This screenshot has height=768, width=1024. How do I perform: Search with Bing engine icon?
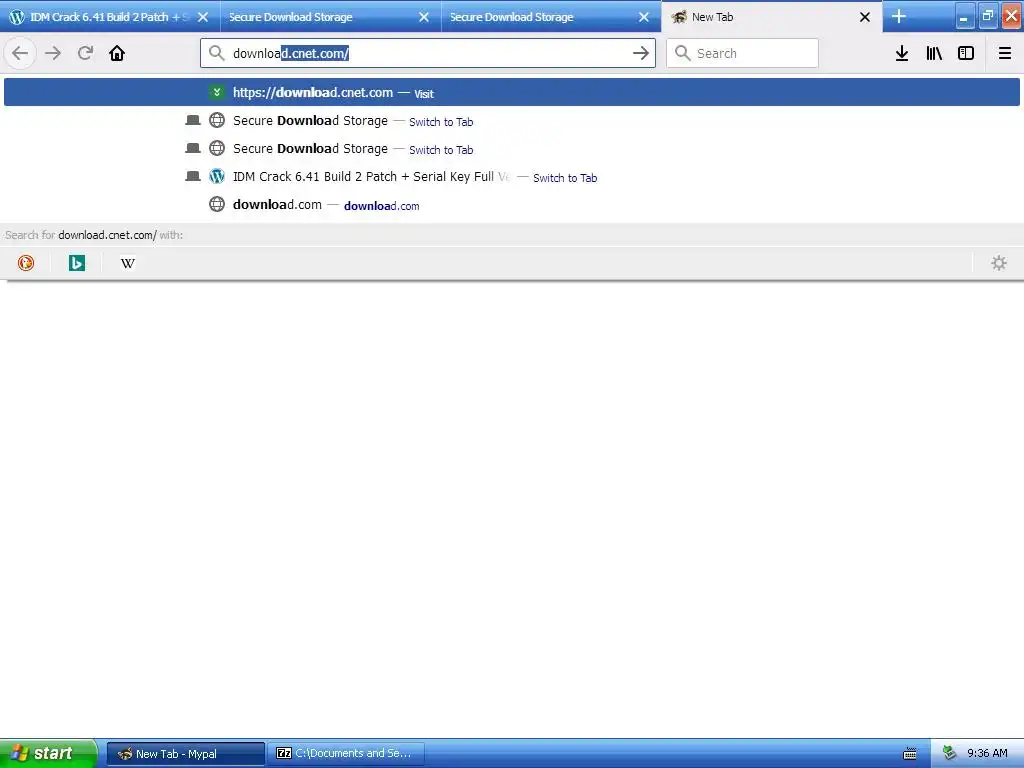[77, 263]
